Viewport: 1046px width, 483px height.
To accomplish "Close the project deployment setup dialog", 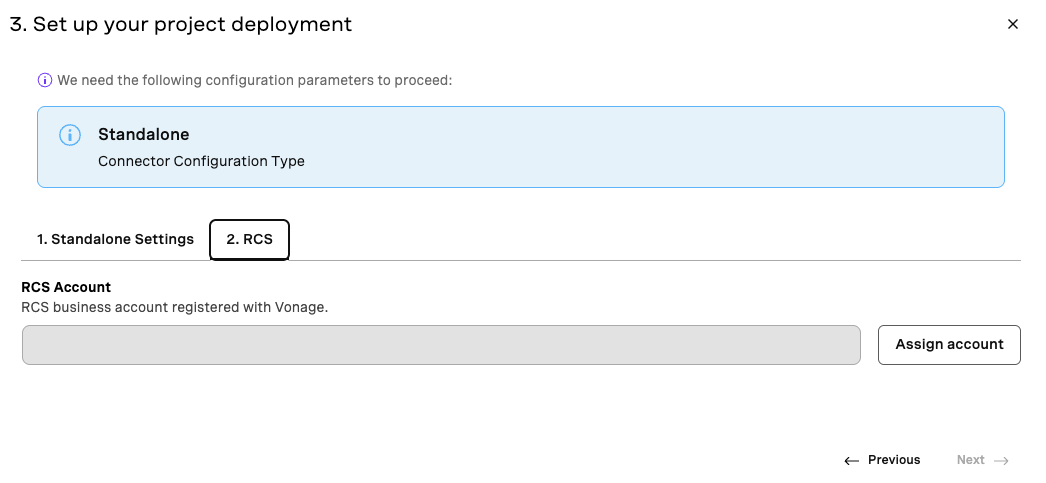I will click(x=1013, y=24).
